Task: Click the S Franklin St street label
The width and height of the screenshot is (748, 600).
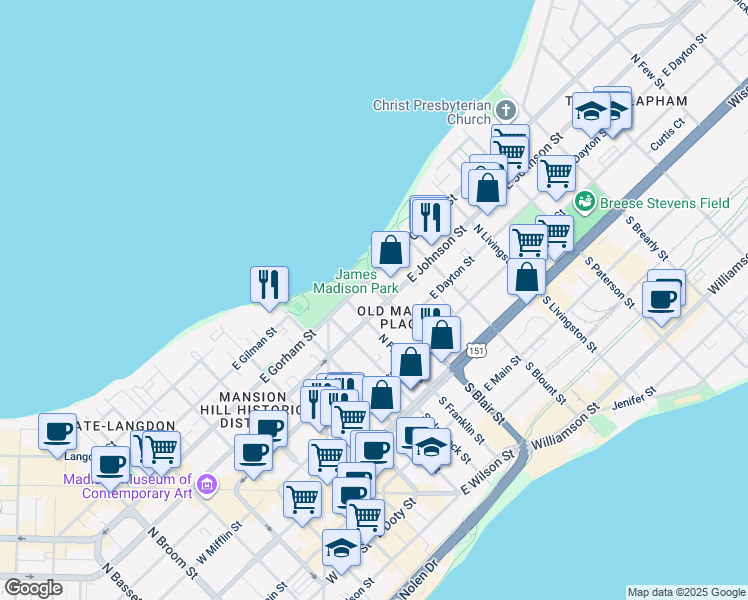Action: coord(461,420)
